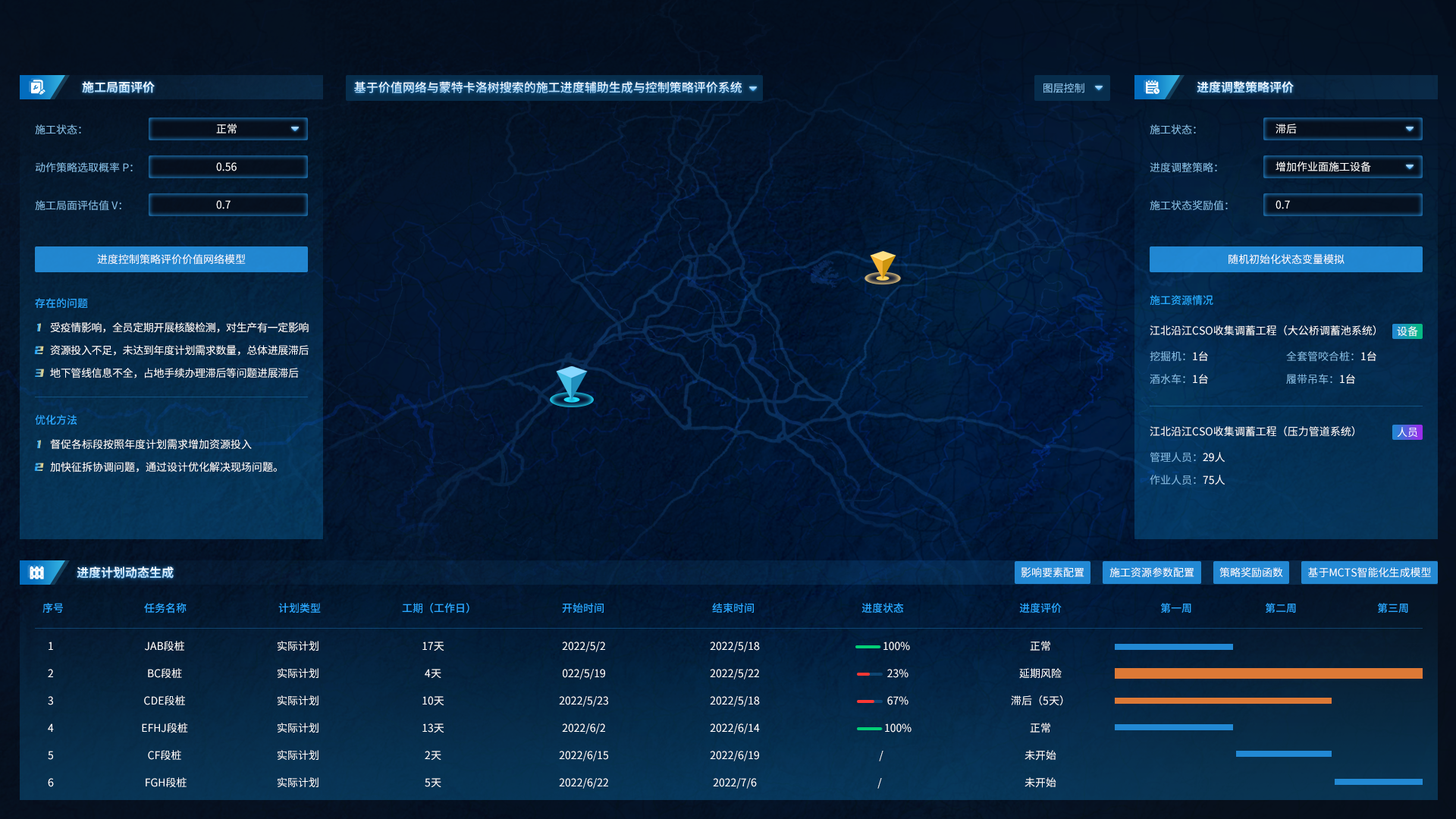Click the 人员 purple tag badge
The image size is (1456, 819).
pyautogui.click(x=1407, y=432)
